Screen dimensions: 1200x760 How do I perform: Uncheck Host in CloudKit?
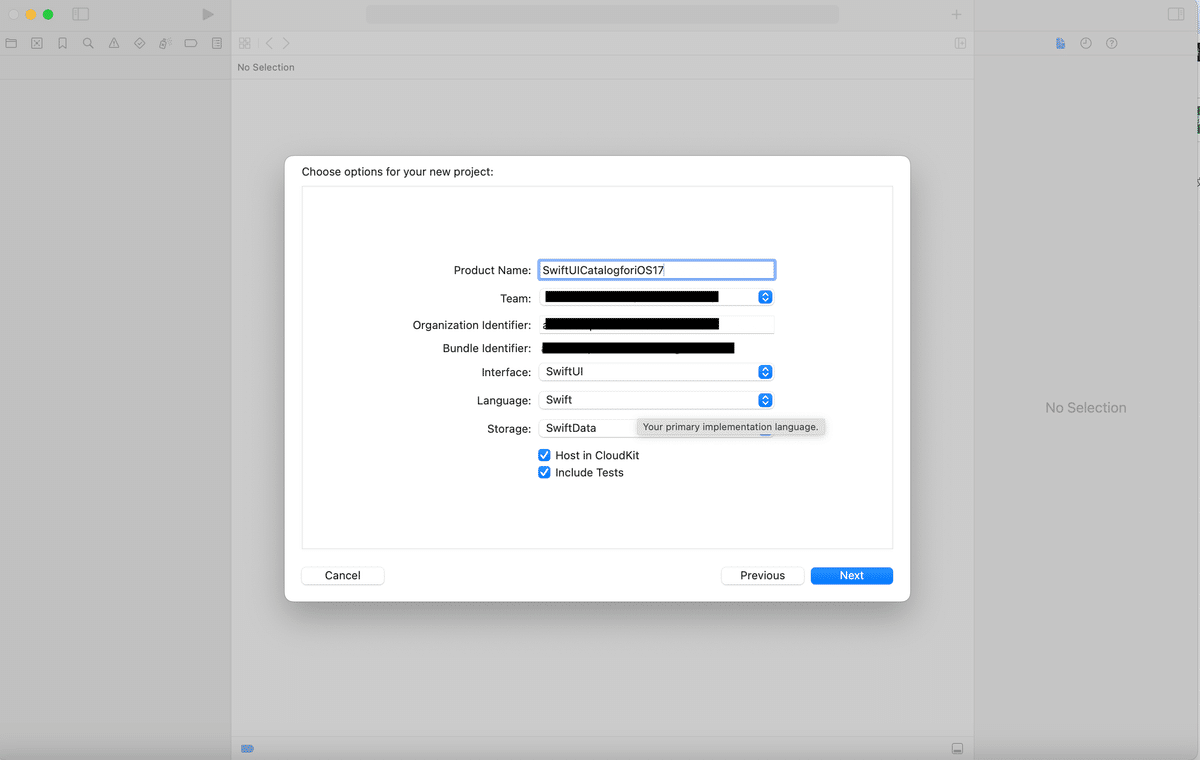tap(544, 455)
